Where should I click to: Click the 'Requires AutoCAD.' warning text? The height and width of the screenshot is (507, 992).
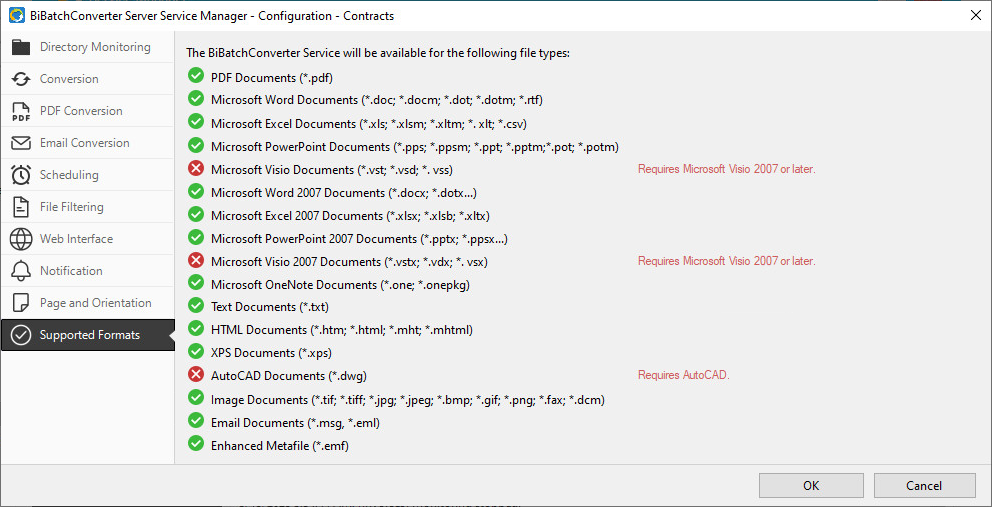684,375
